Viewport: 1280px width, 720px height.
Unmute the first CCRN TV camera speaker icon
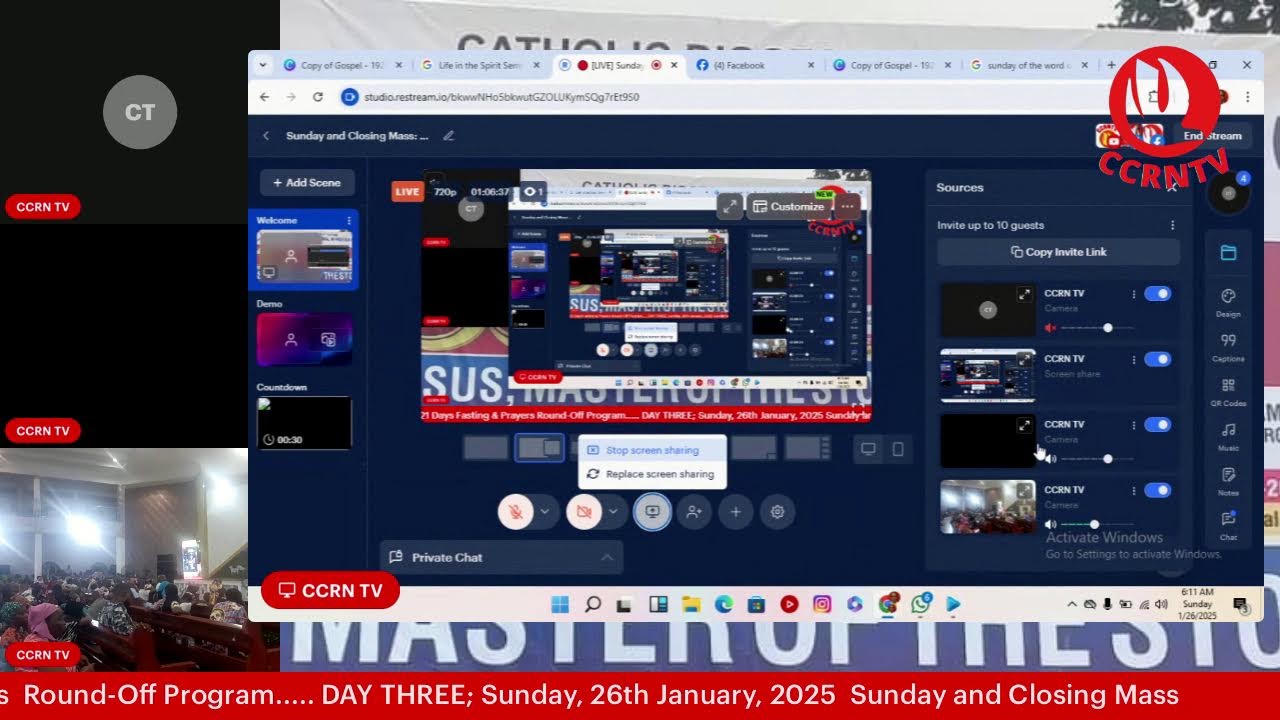coord(1050,328)
